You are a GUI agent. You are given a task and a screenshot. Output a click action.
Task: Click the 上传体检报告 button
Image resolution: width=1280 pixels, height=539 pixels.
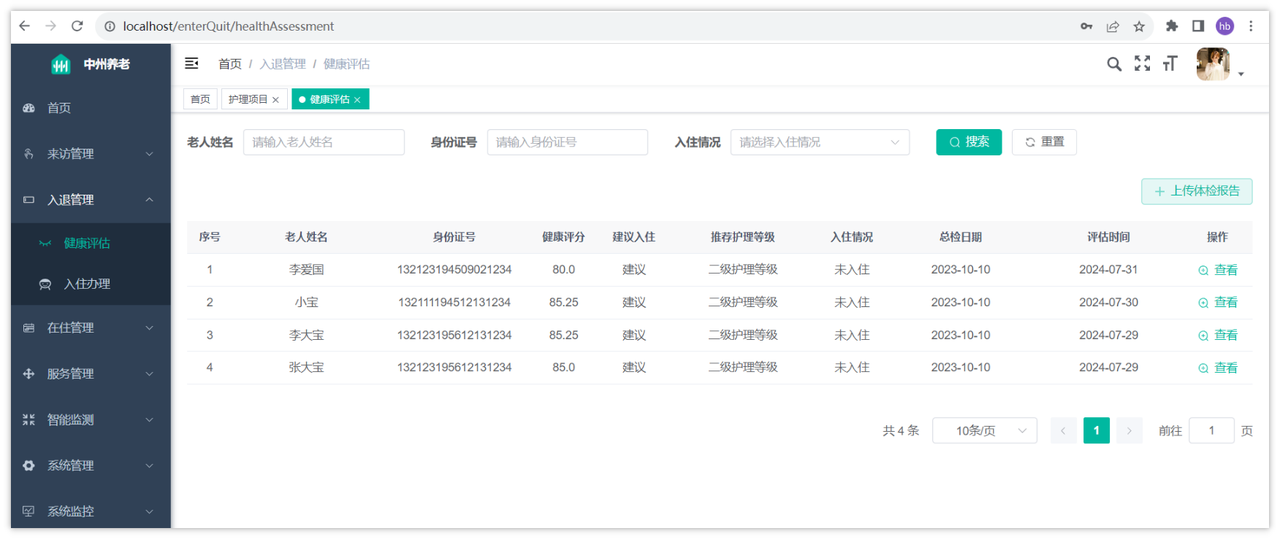coord(1197,191)
